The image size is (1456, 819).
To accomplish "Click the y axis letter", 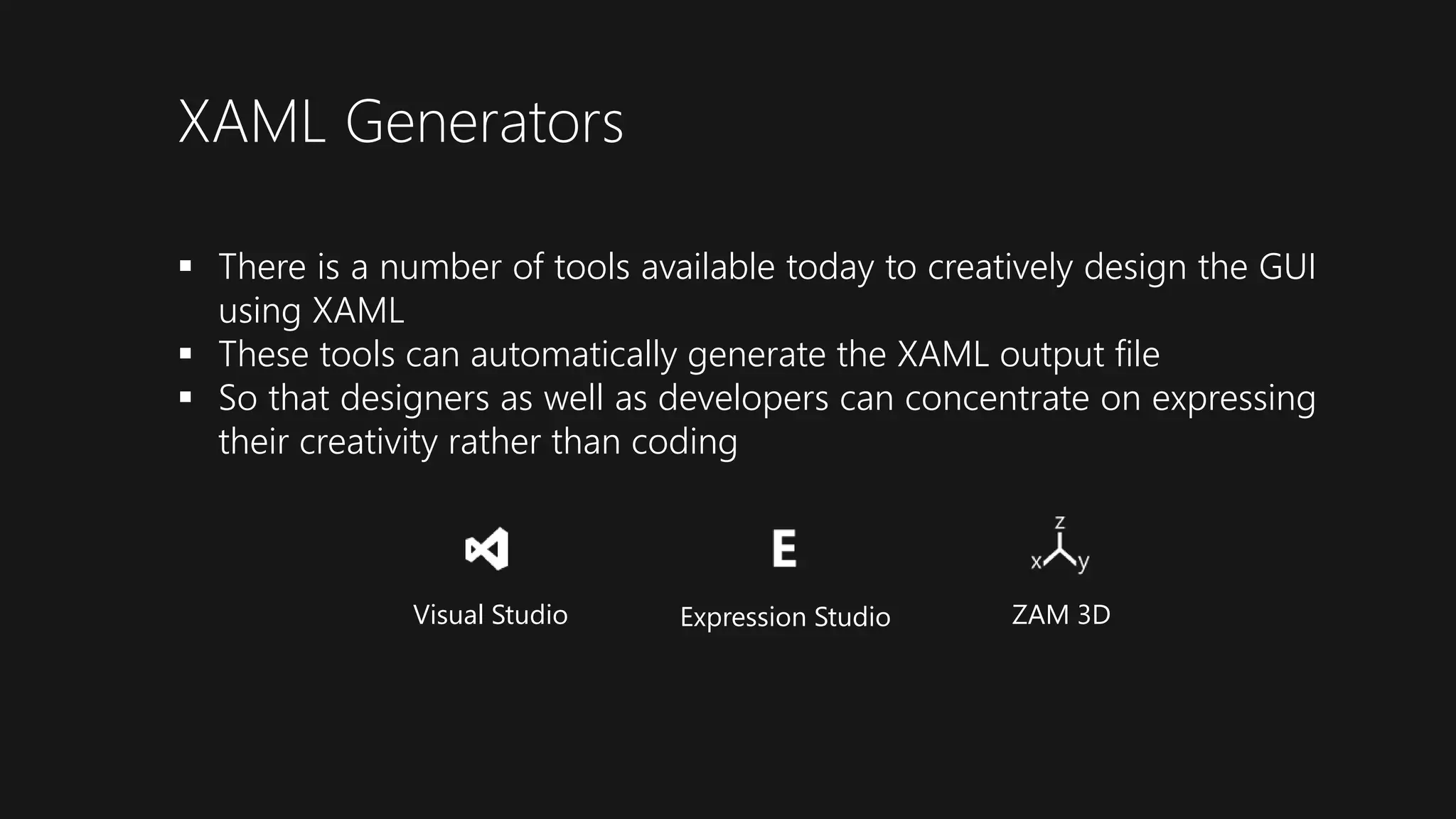I will pyautogui.click(x=1083, y=562).
